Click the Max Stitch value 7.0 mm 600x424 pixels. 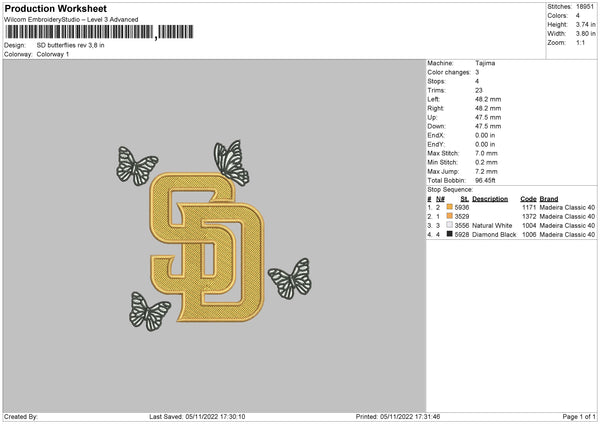[486, 153]
